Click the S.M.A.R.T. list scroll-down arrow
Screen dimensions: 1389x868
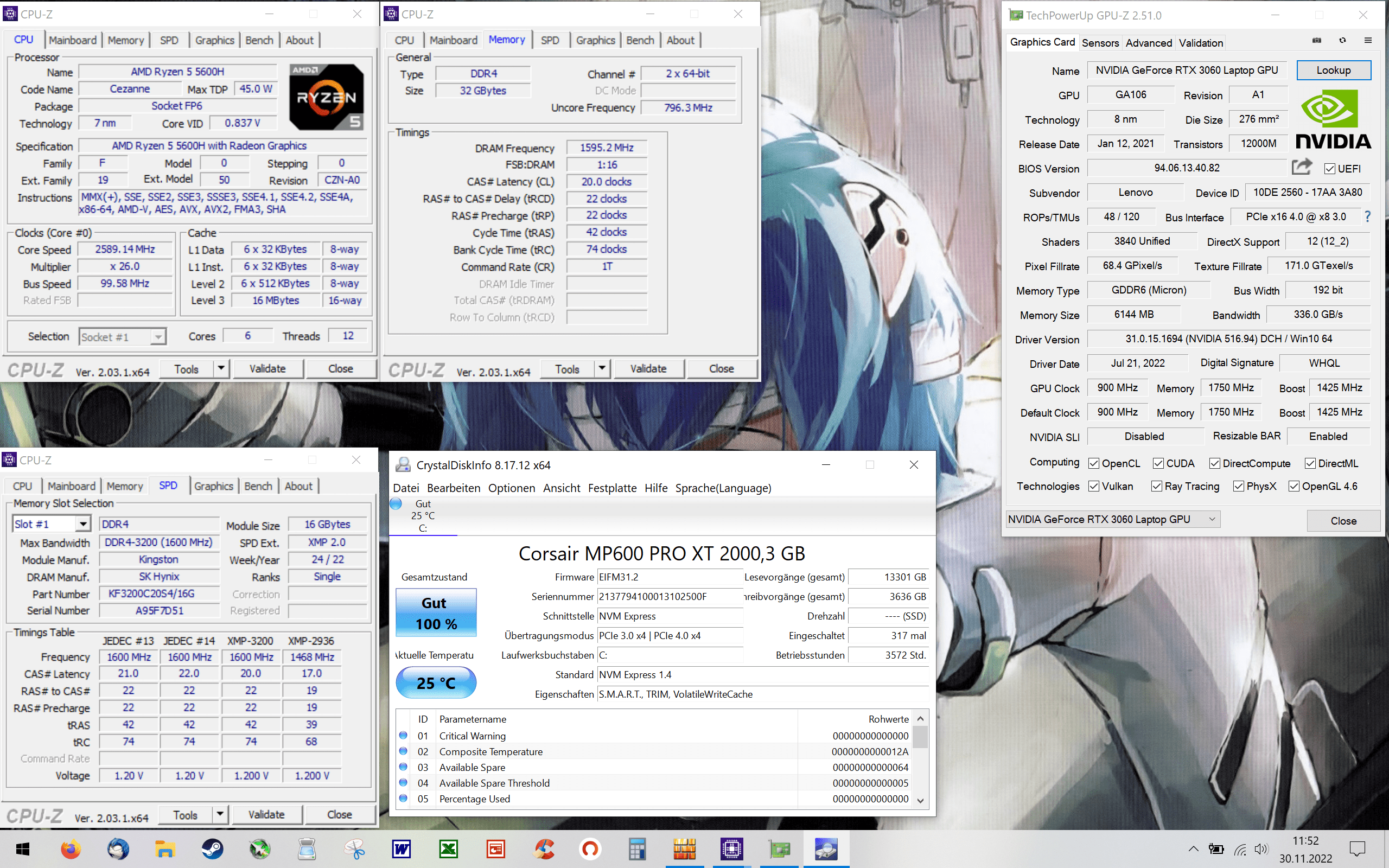(x=920, y=800)
